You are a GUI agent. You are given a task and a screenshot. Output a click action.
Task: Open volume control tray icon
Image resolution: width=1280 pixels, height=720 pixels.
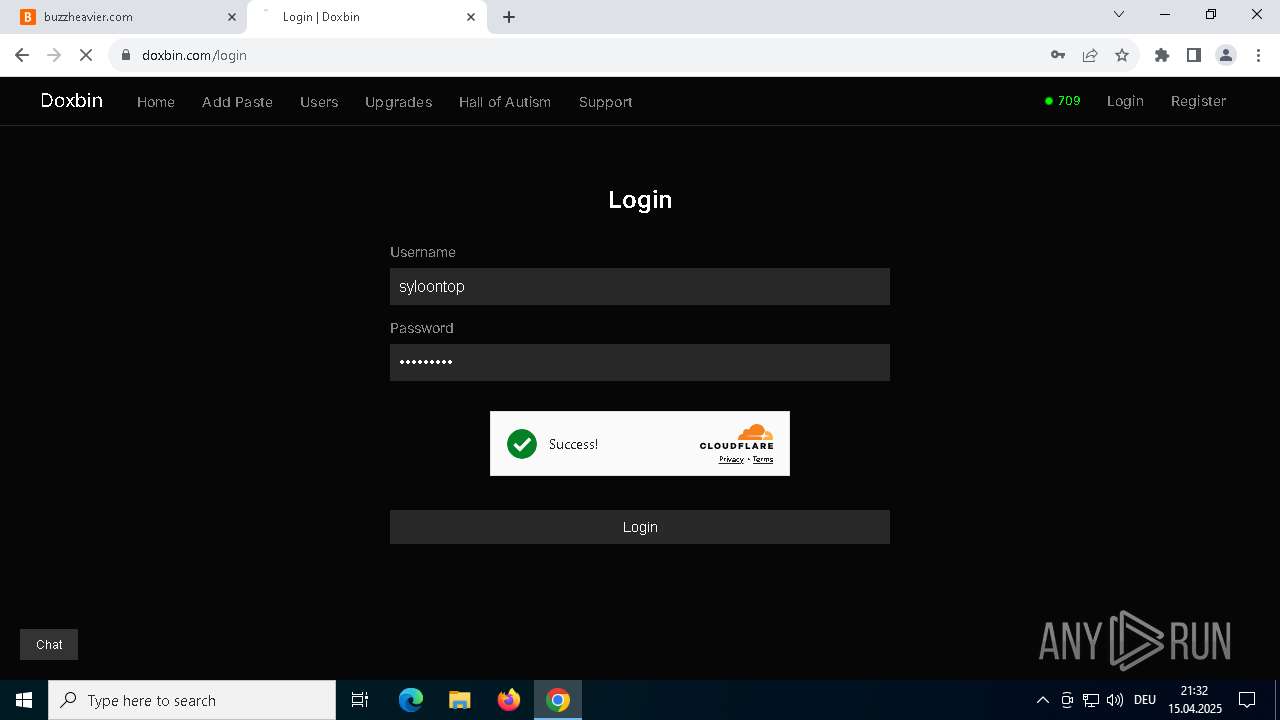tap(1115, 700)
